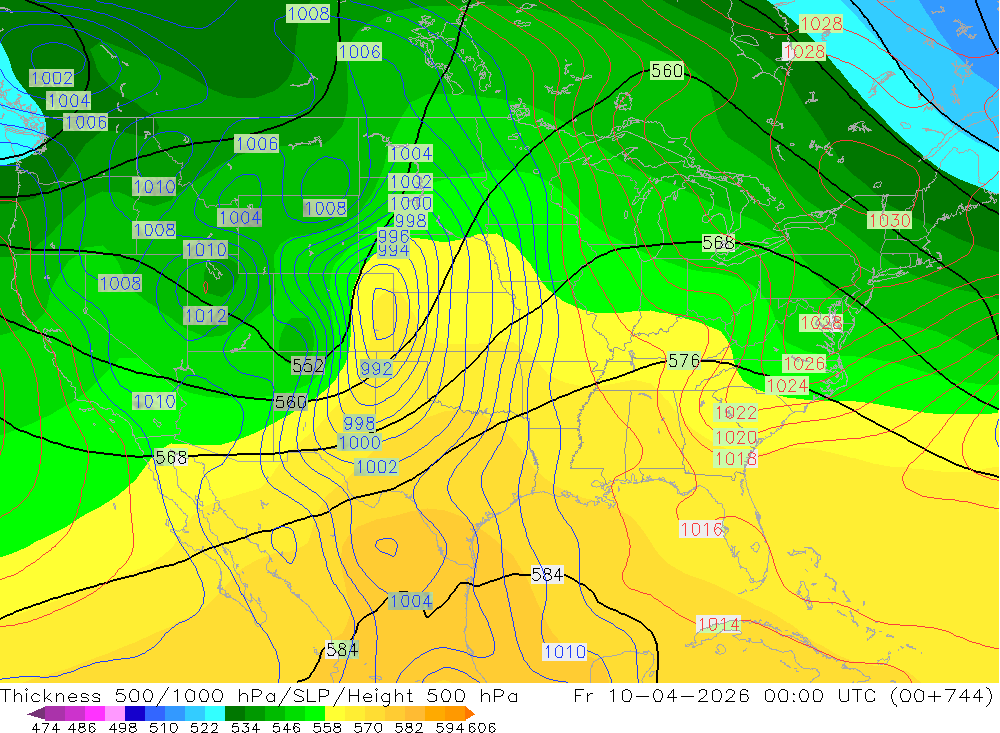Click legend value 558

point(325,727)
